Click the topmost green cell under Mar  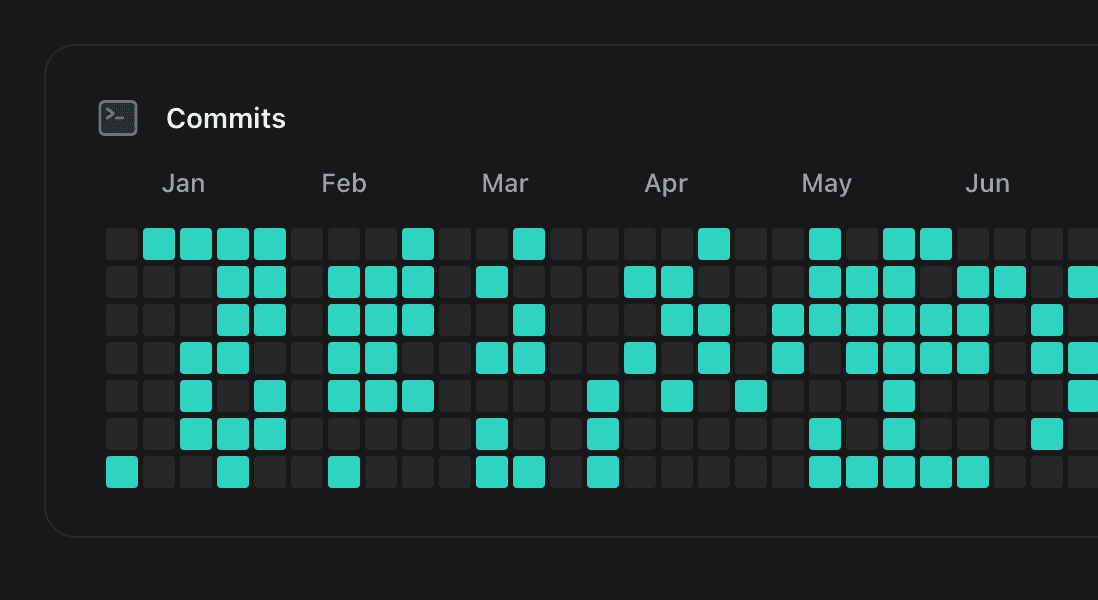click(530, 243)
